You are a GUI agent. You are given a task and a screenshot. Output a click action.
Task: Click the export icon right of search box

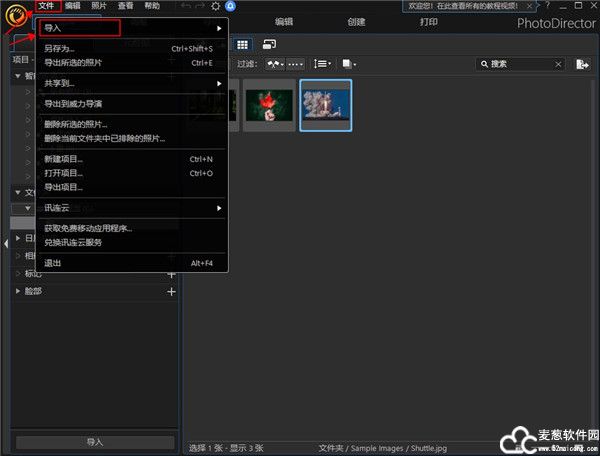pyautogui.click(x=583, y=64)
